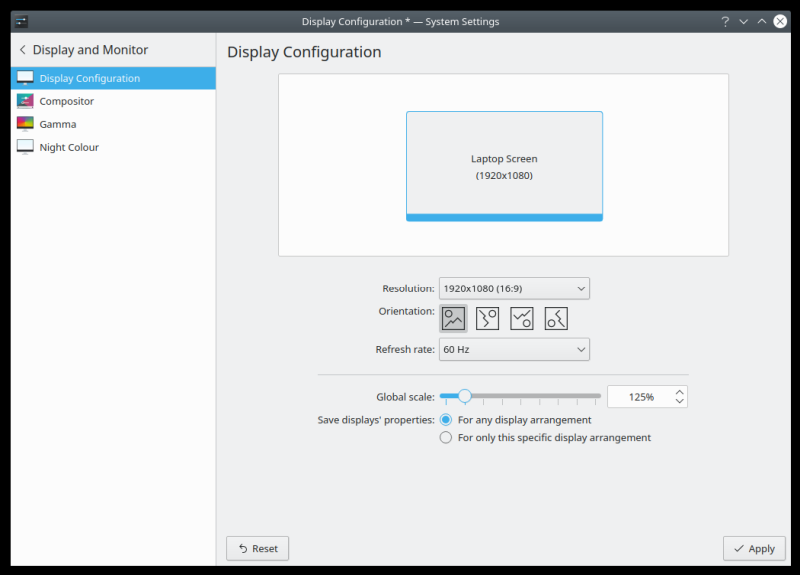Click the Global scale slider handle

coord(464,396)
